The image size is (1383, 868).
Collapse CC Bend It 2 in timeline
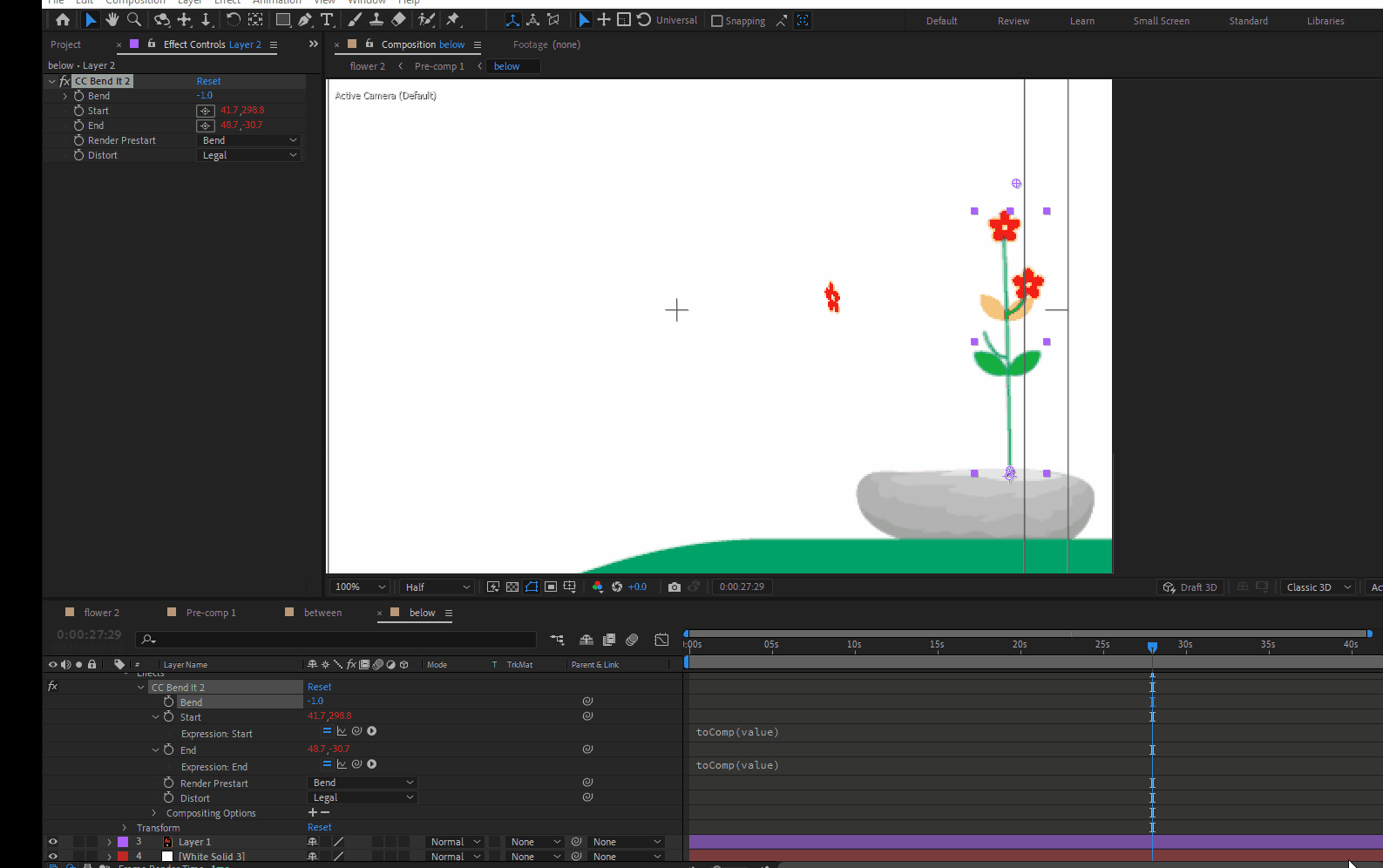pos(140,688)
